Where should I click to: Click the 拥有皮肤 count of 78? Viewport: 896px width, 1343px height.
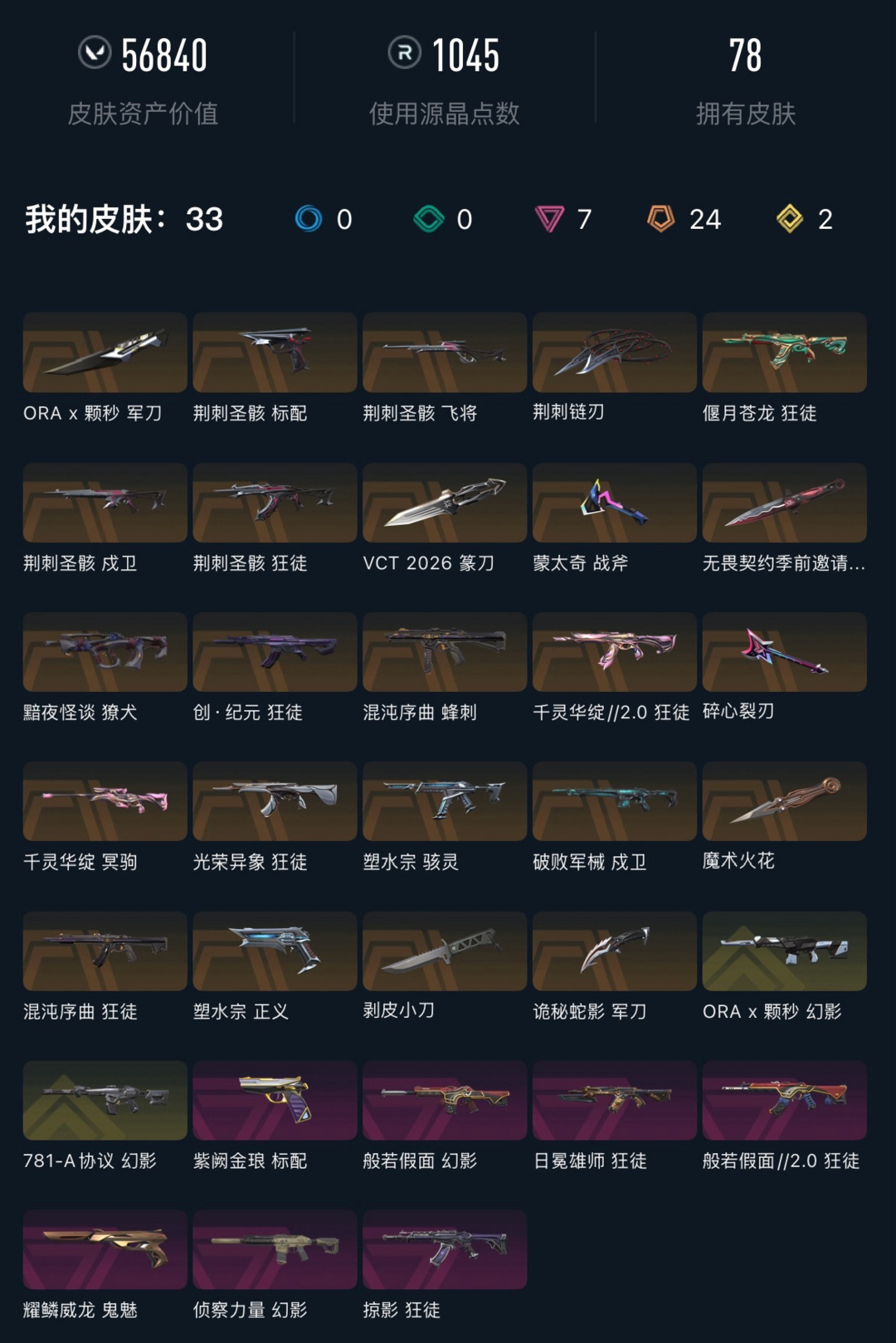745,56
